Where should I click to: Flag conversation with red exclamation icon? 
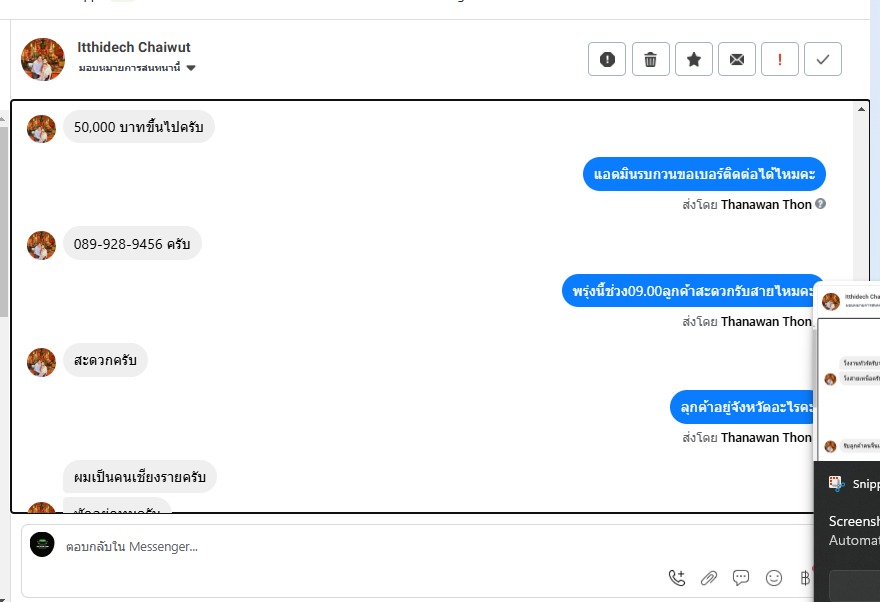(x=780, y=59)
